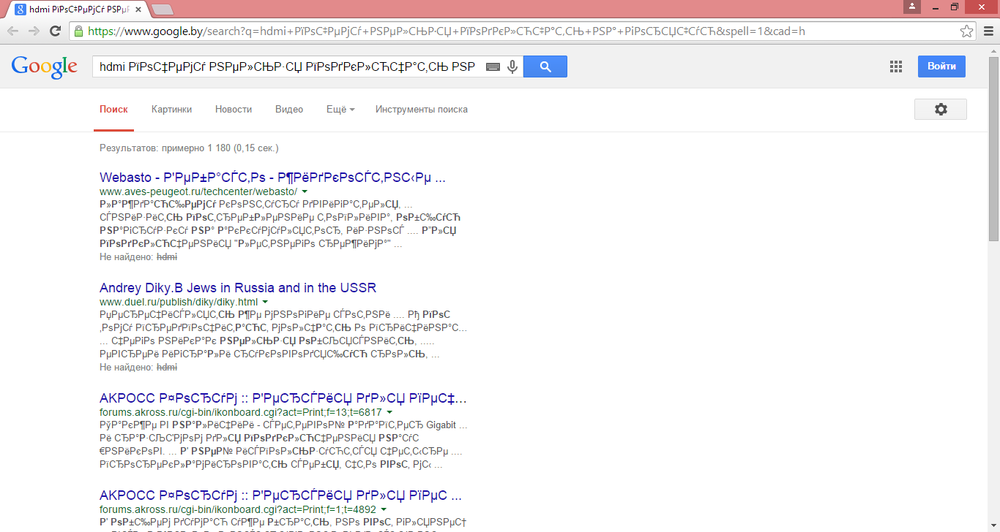Image resolution: width=1000 pixels, height=532 pixels.
Task: Open the Google apps grid icon
Action: tap(896, 67)
